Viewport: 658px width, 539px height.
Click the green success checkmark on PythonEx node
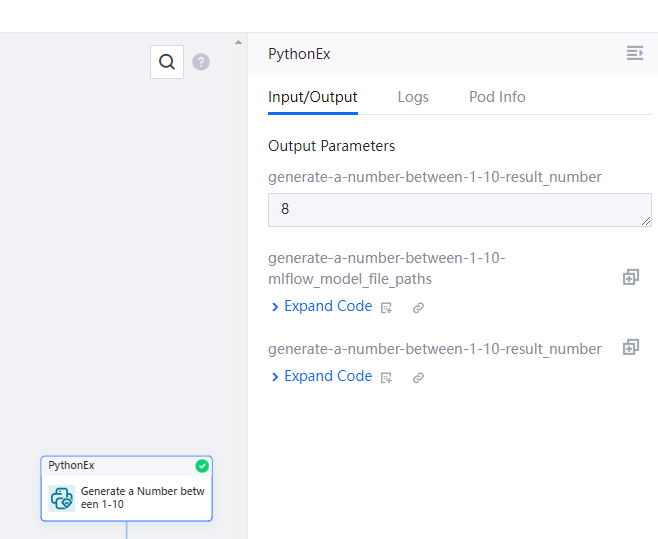tap(202, 466)
